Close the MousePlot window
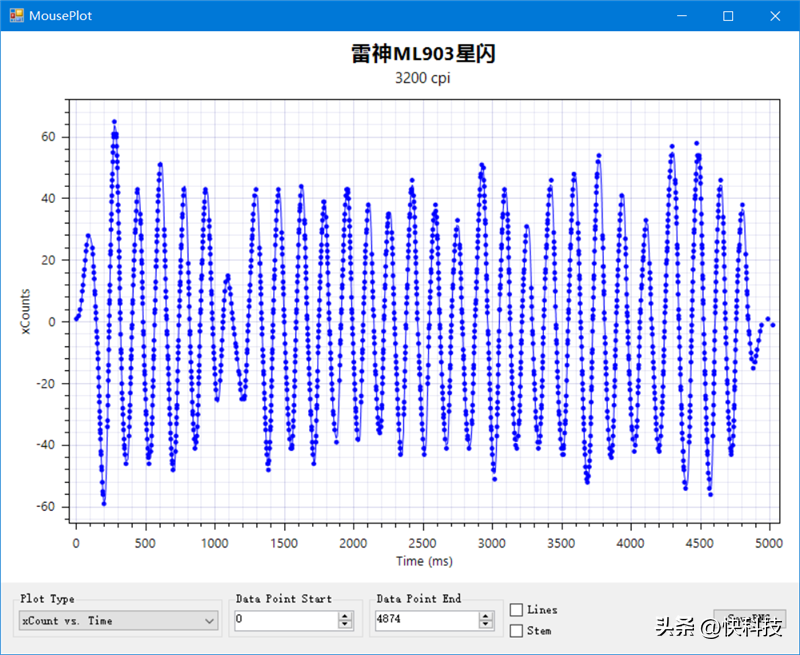 (x=775, y=16)
